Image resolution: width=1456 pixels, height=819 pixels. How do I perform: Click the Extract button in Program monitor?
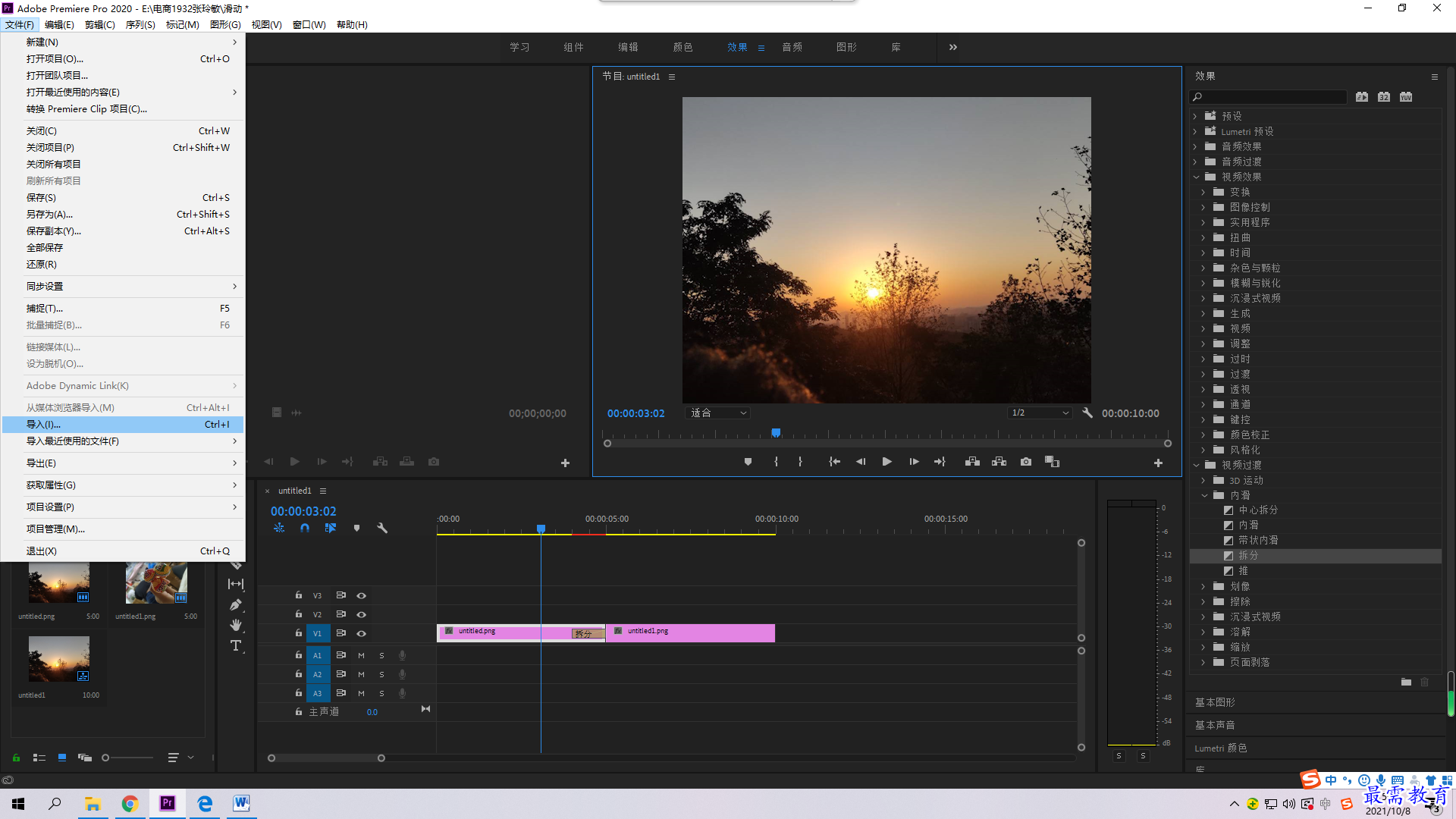click(999, 462)
